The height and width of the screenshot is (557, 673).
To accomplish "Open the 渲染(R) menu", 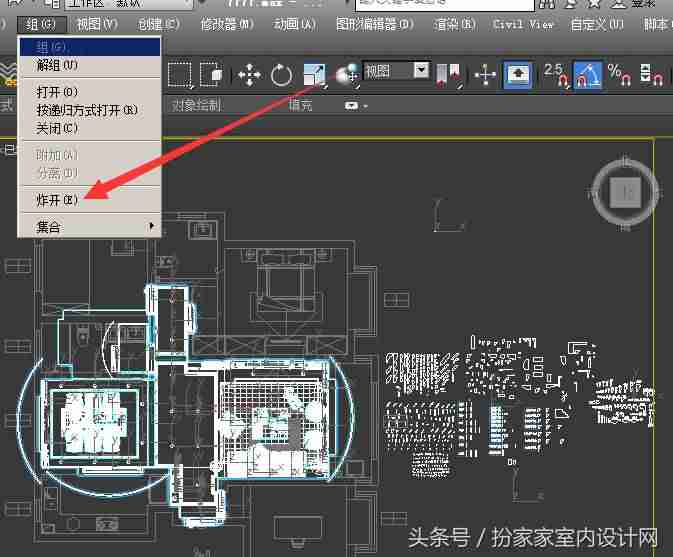I will tap(454, 24).
